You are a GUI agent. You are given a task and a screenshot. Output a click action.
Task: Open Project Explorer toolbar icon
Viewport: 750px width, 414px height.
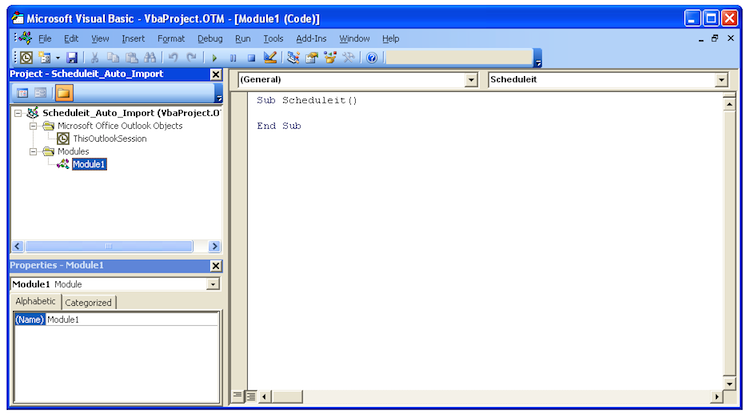click(293, 58)
